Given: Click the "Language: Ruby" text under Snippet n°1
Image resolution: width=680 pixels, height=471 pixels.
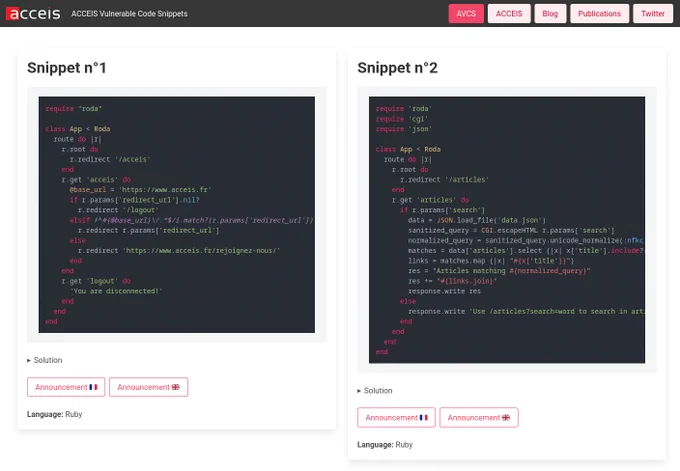Looking at the screenshot, I should (55, 414).
